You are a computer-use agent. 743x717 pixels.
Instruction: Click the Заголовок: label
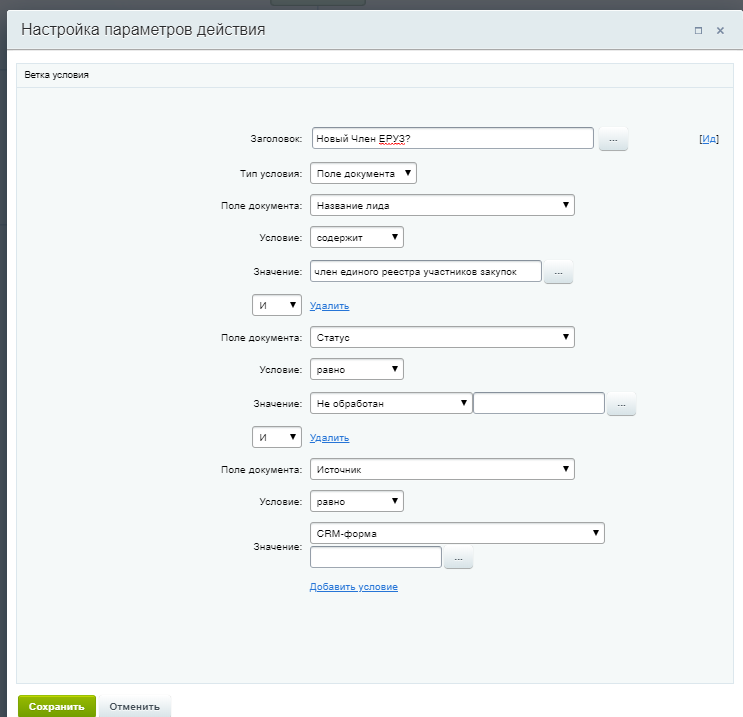click(276, 139)
